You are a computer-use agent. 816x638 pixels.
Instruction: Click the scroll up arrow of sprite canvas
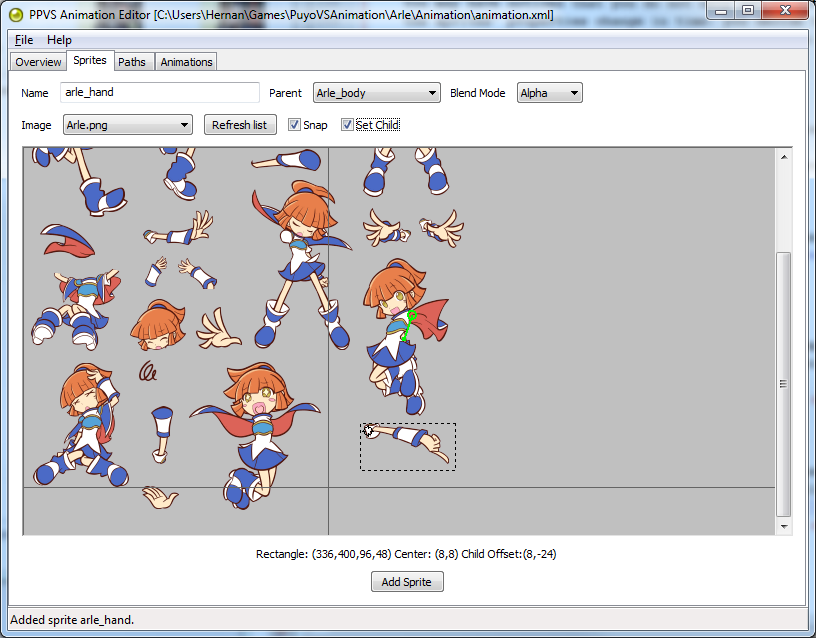coord(784,157)
